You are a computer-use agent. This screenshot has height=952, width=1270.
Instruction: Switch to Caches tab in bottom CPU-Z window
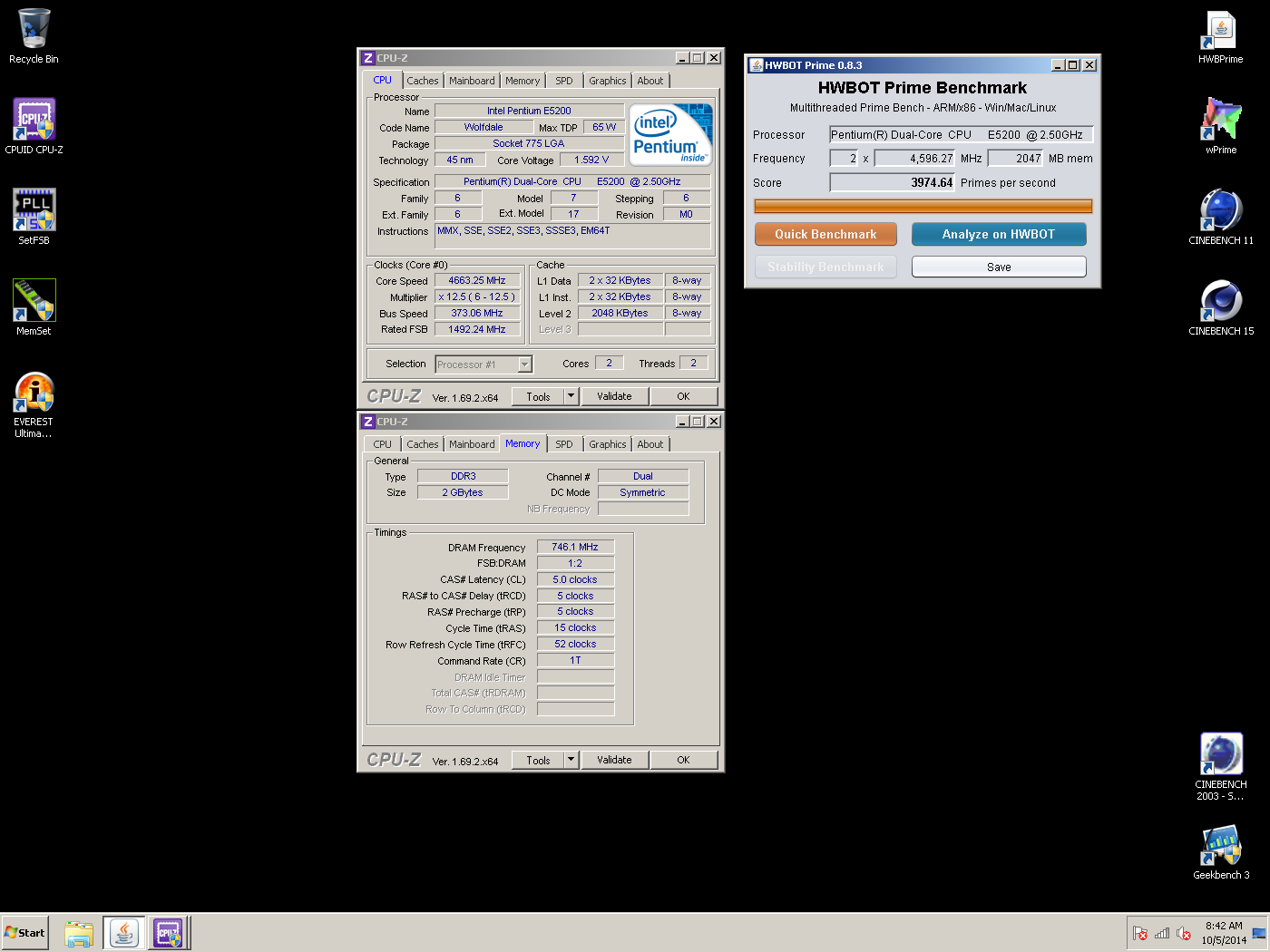coord(422,444)
